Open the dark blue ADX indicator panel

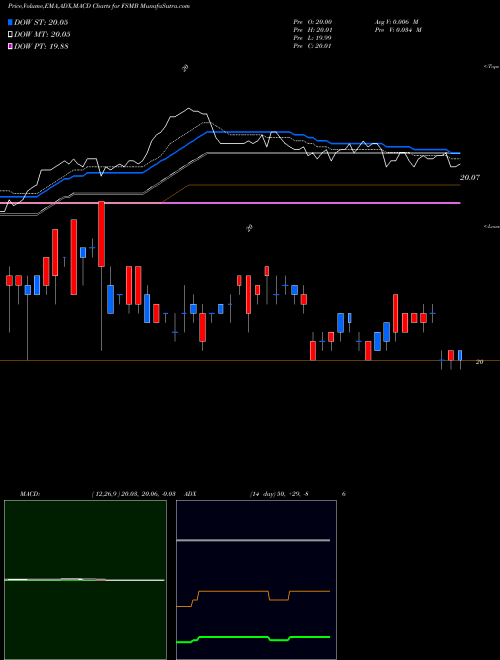click(256, 580)
